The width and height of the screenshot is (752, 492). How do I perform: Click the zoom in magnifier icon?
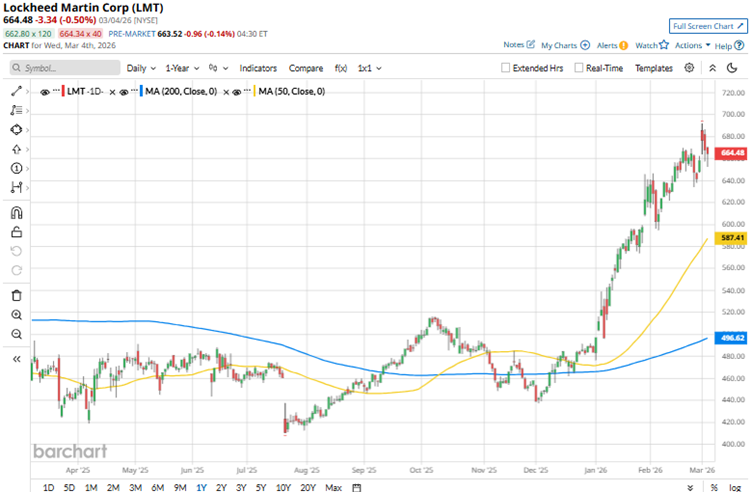[16, 315]
